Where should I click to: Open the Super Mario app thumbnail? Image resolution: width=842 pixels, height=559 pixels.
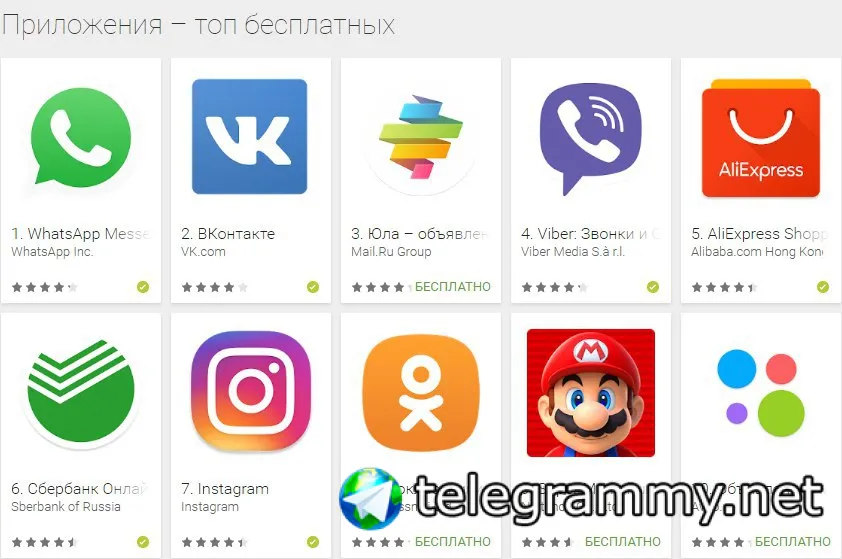(591, 393)
